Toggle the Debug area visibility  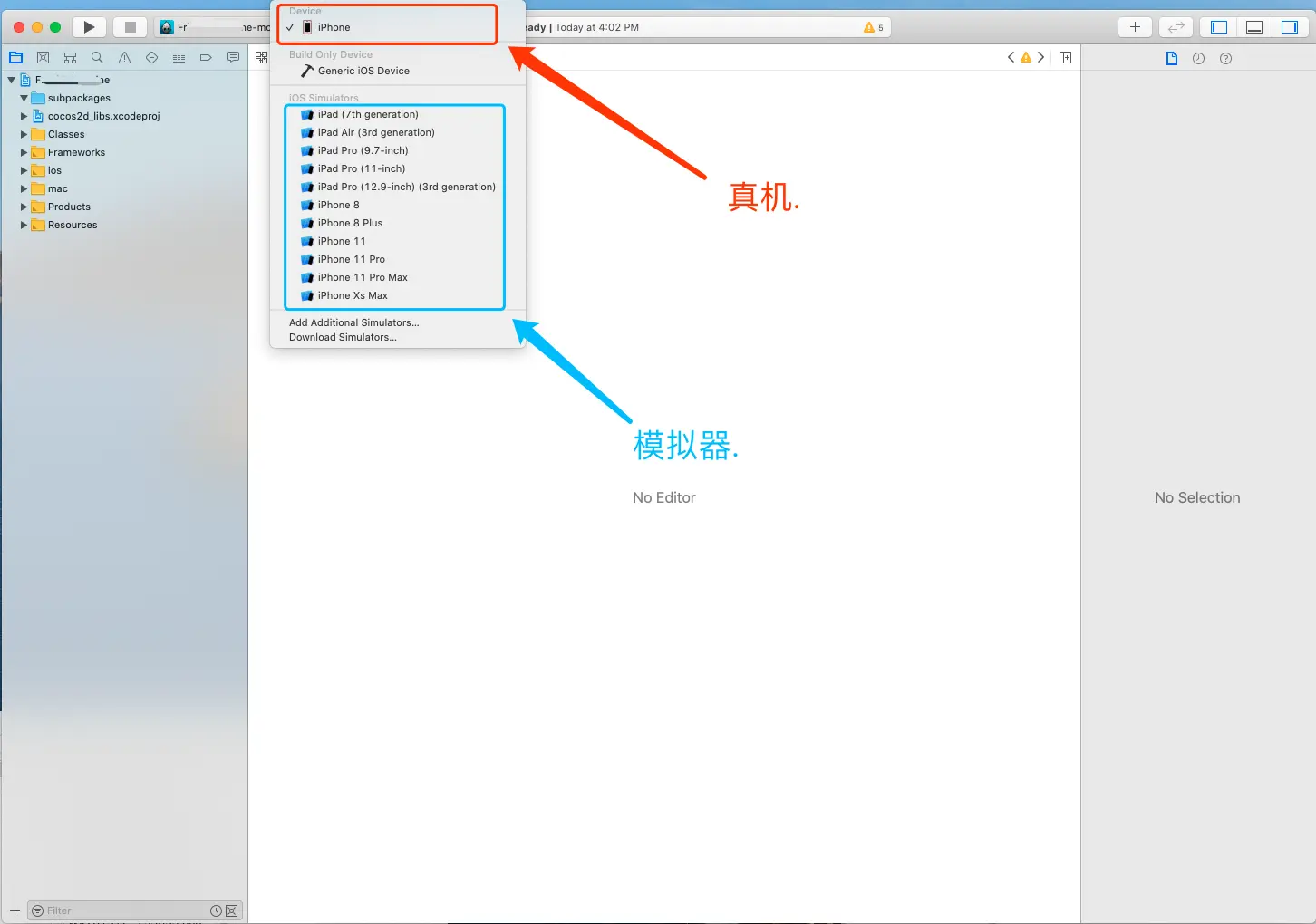click(x=1254, y=27)
